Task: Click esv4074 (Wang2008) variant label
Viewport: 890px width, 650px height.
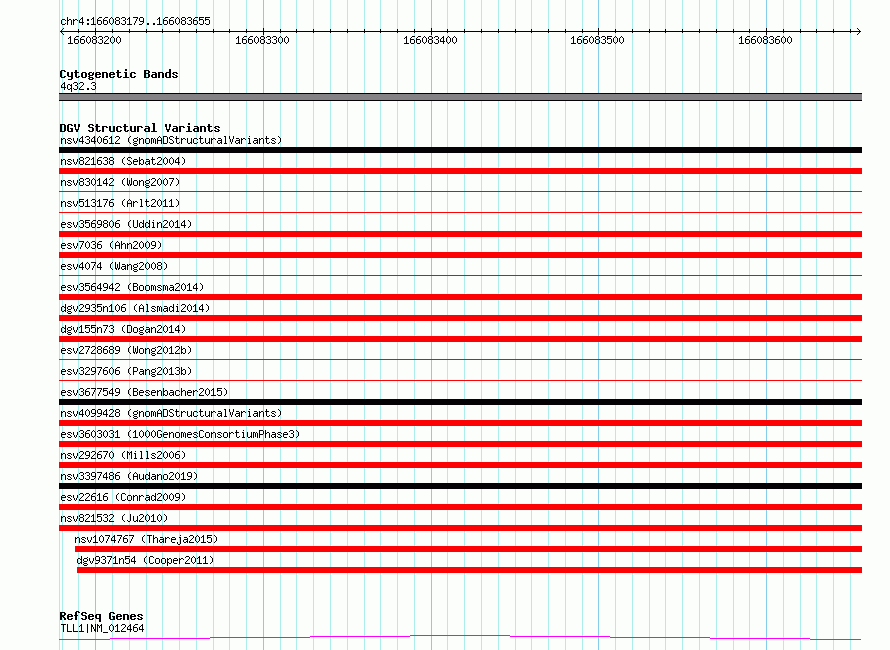Action: (114, 266)
